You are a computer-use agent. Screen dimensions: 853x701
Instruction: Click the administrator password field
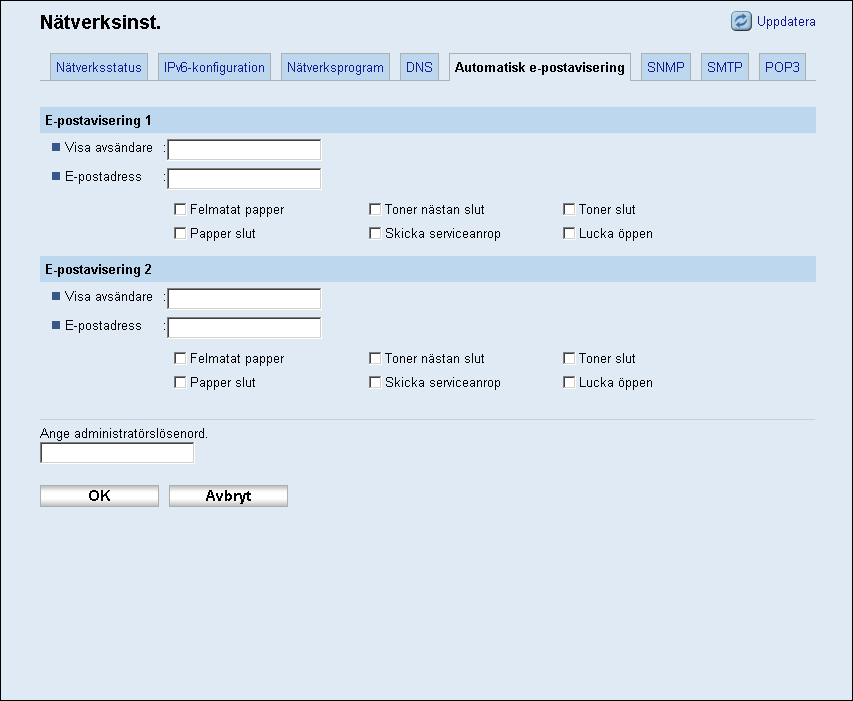pos(117,453)
